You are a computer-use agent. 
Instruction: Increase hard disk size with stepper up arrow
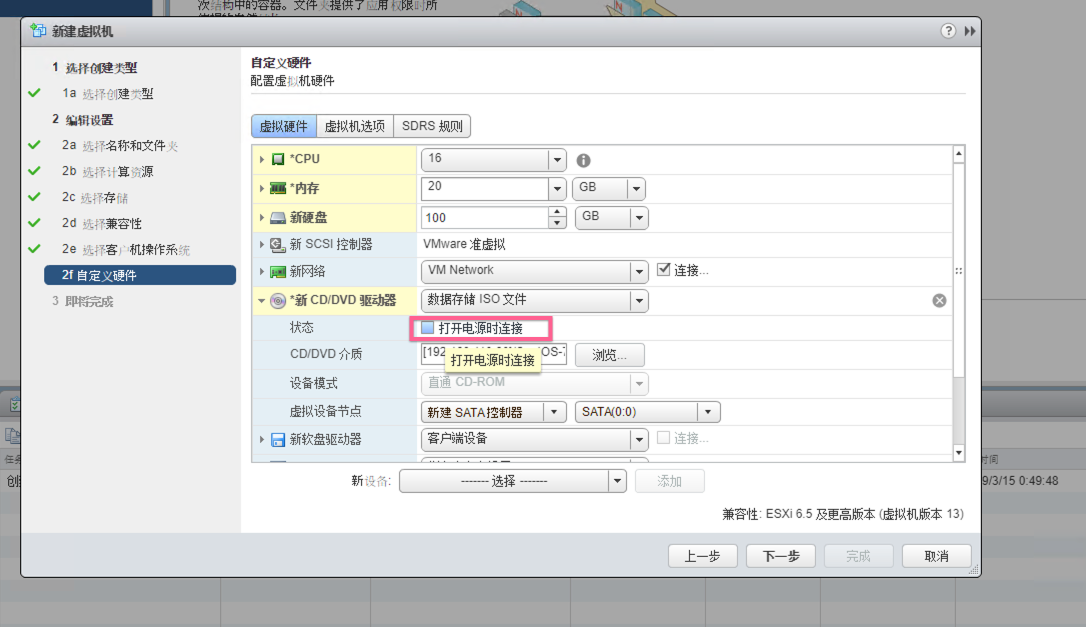[557, 212]
